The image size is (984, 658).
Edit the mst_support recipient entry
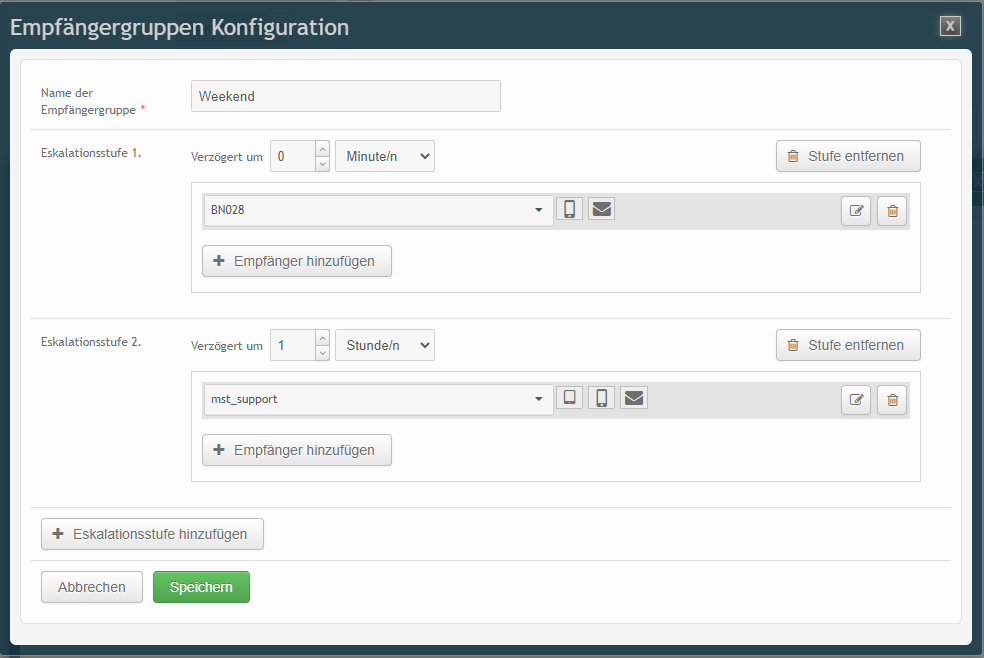(x=856, y=400)
